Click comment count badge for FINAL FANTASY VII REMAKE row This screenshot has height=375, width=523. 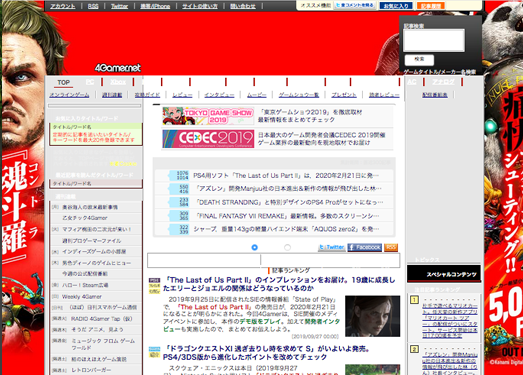tap(179, 216)
